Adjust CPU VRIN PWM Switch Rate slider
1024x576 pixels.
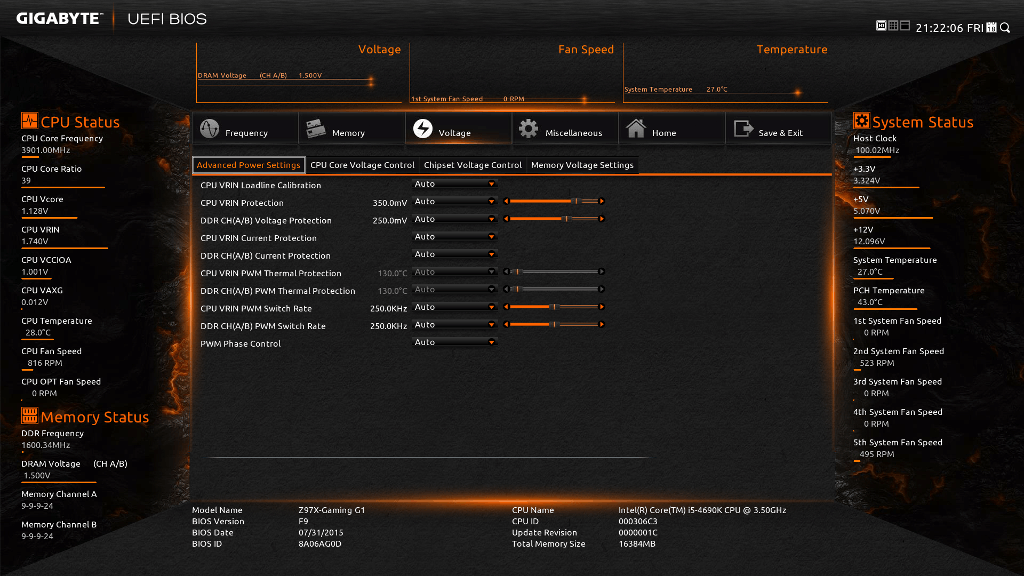pyautogui.click(x=554, y=307)
